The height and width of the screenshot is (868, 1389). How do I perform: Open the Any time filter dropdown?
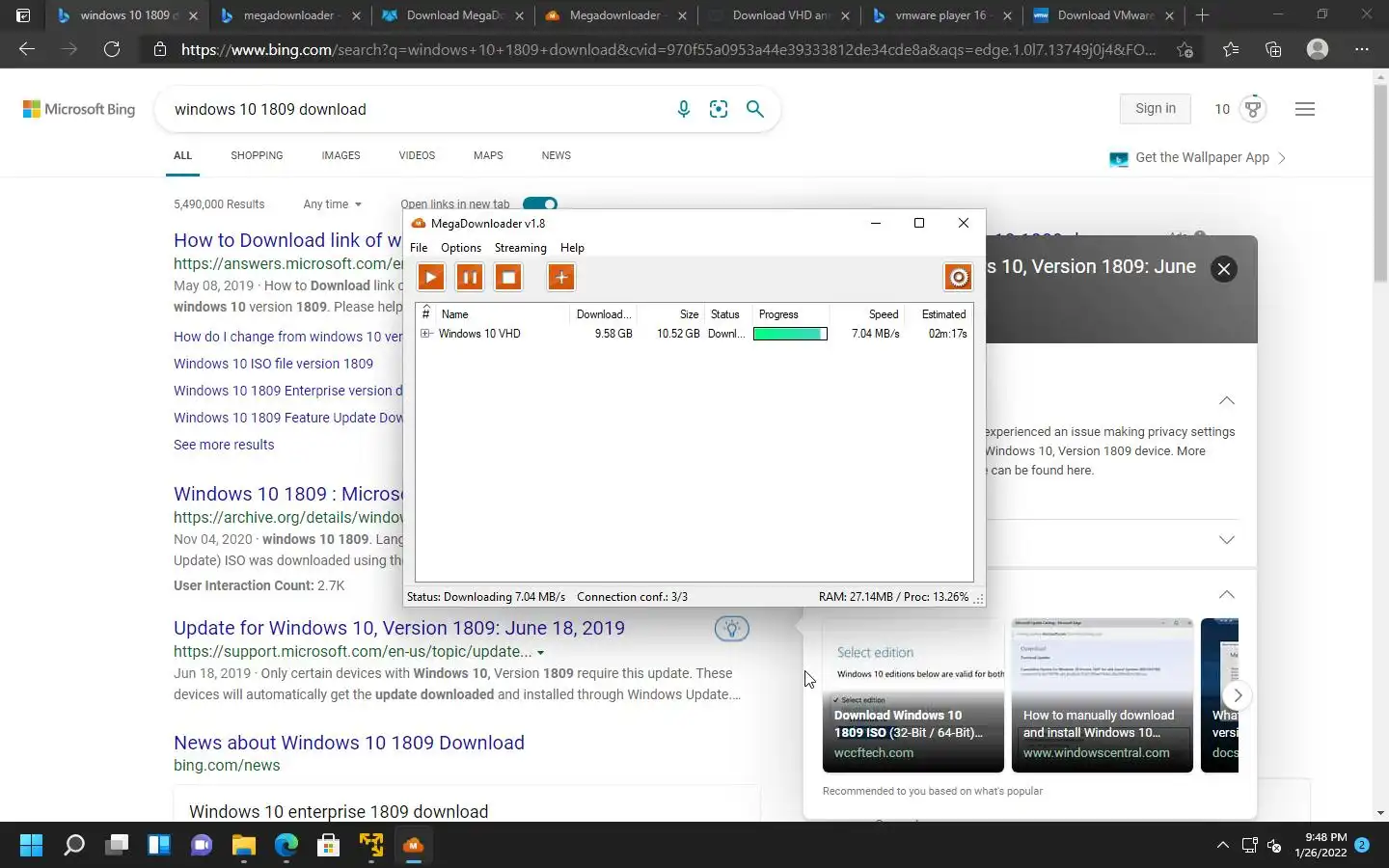[332, 204]
